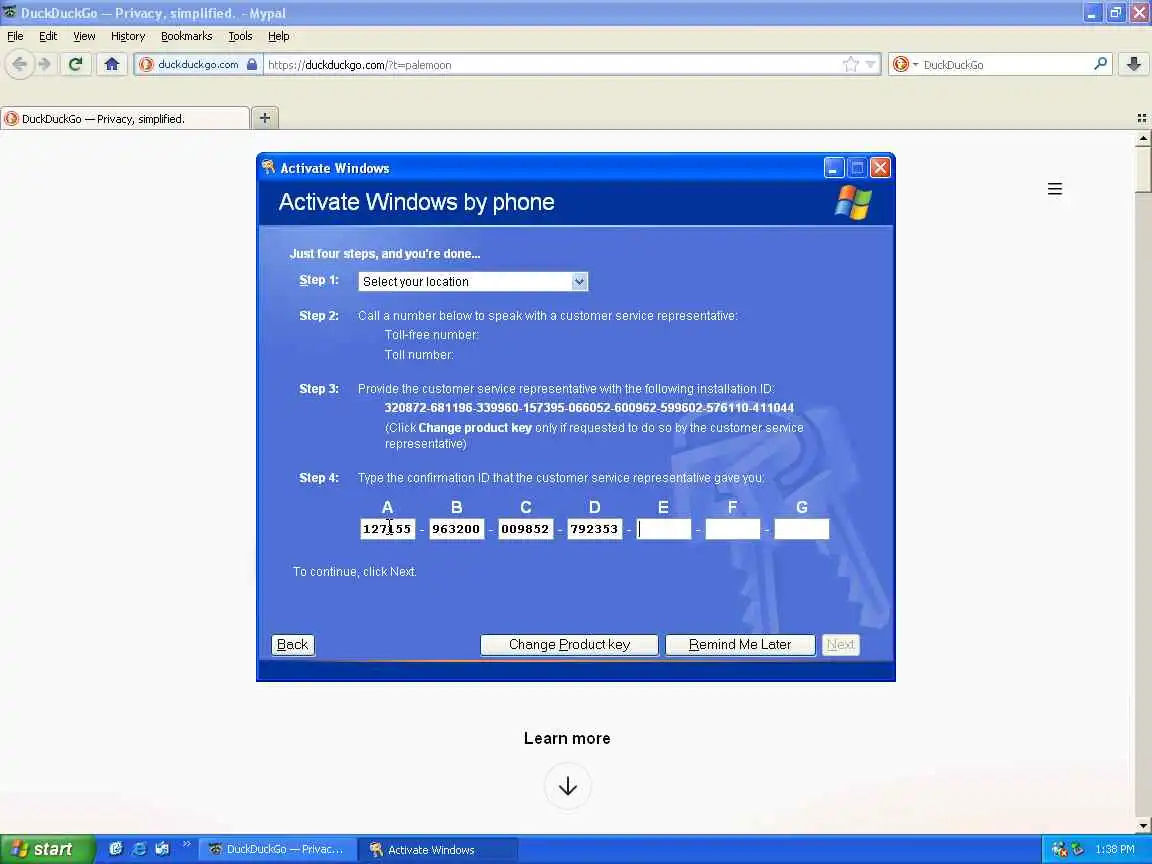Click the tray icon next to the clock
The image size is (1152, 864).
point(1078,849)
